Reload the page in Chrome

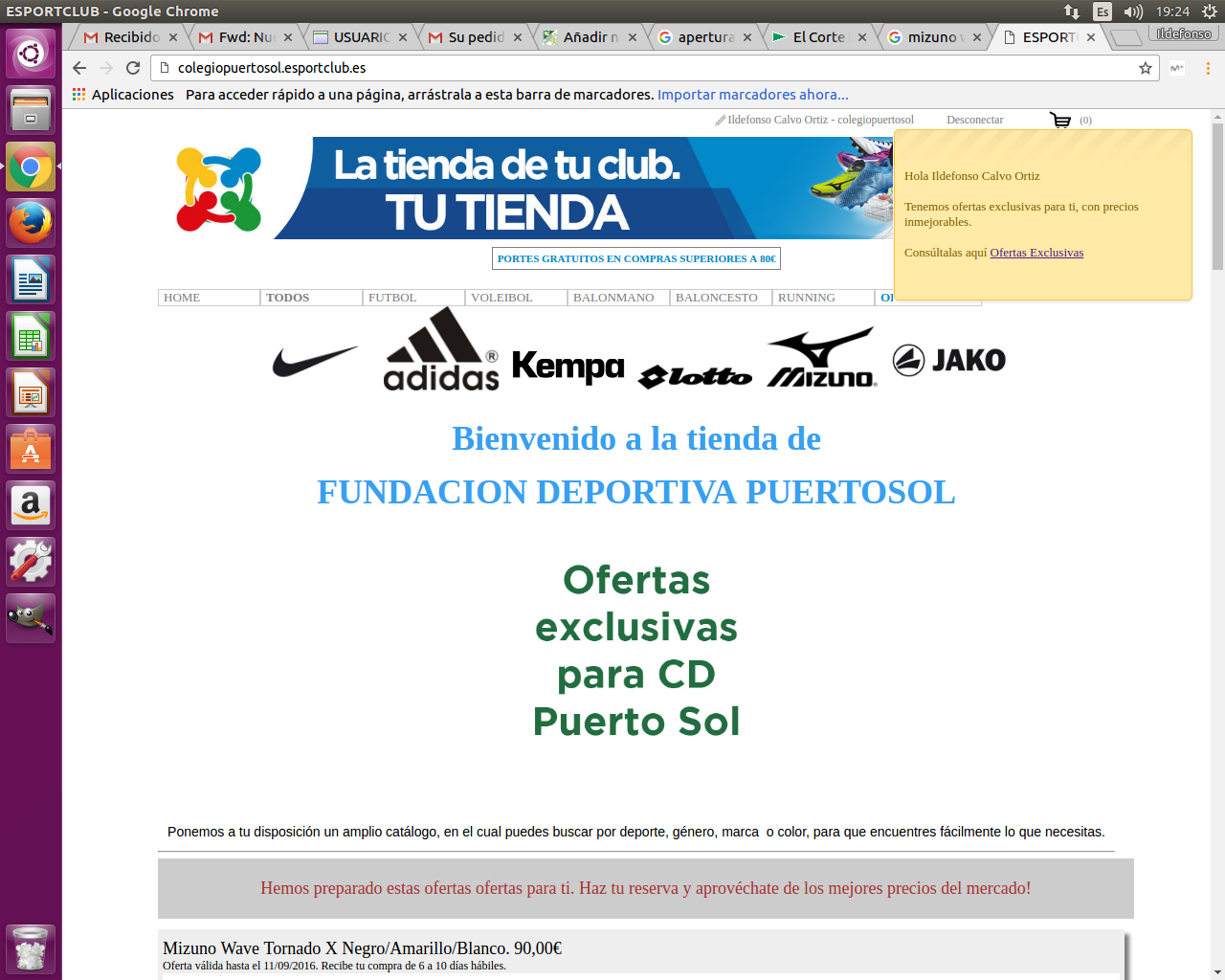(x=133, y=68)
